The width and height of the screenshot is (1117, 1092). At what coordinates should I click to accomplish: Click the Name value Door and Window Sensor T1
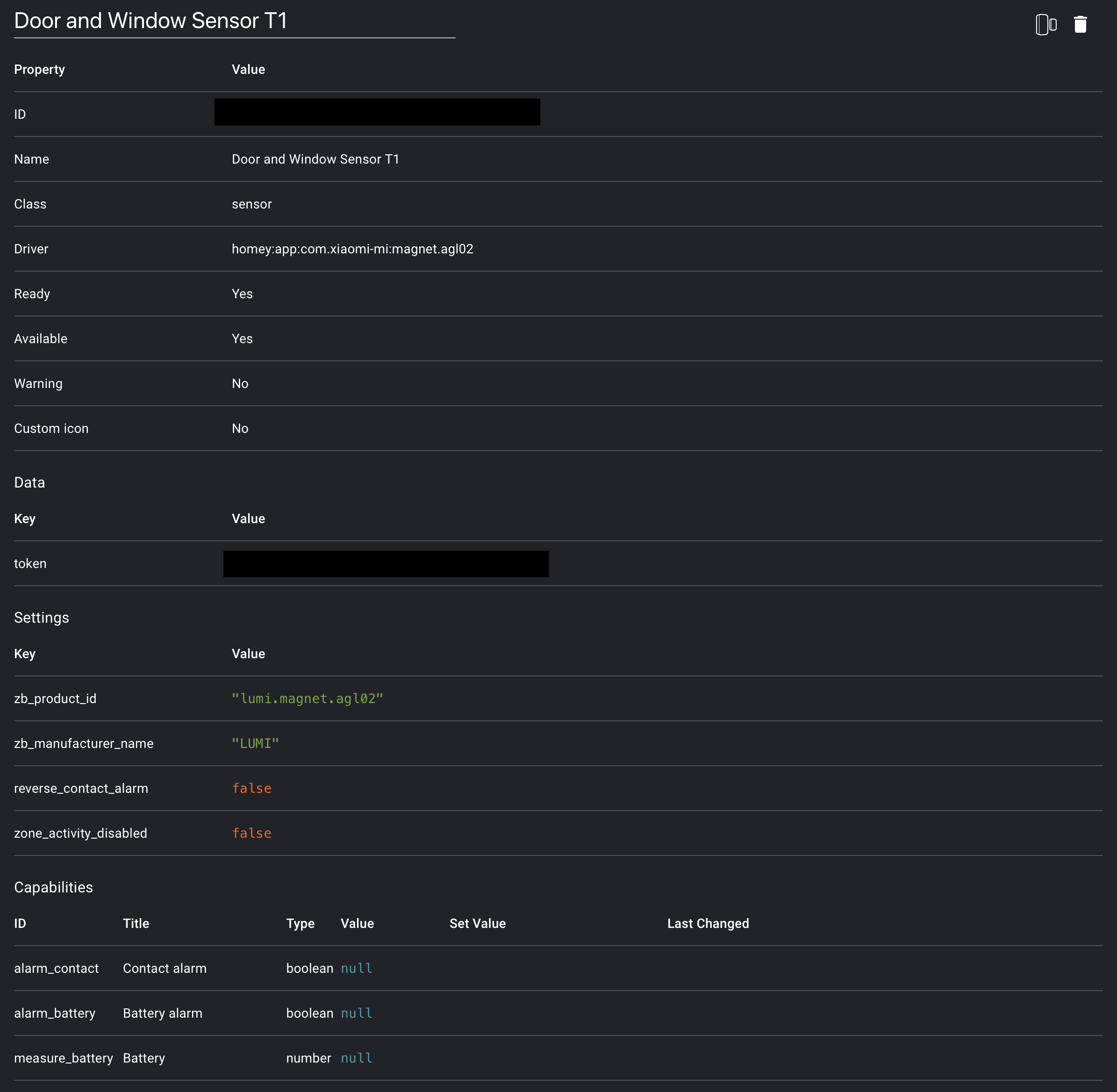[x=315, y=159]
